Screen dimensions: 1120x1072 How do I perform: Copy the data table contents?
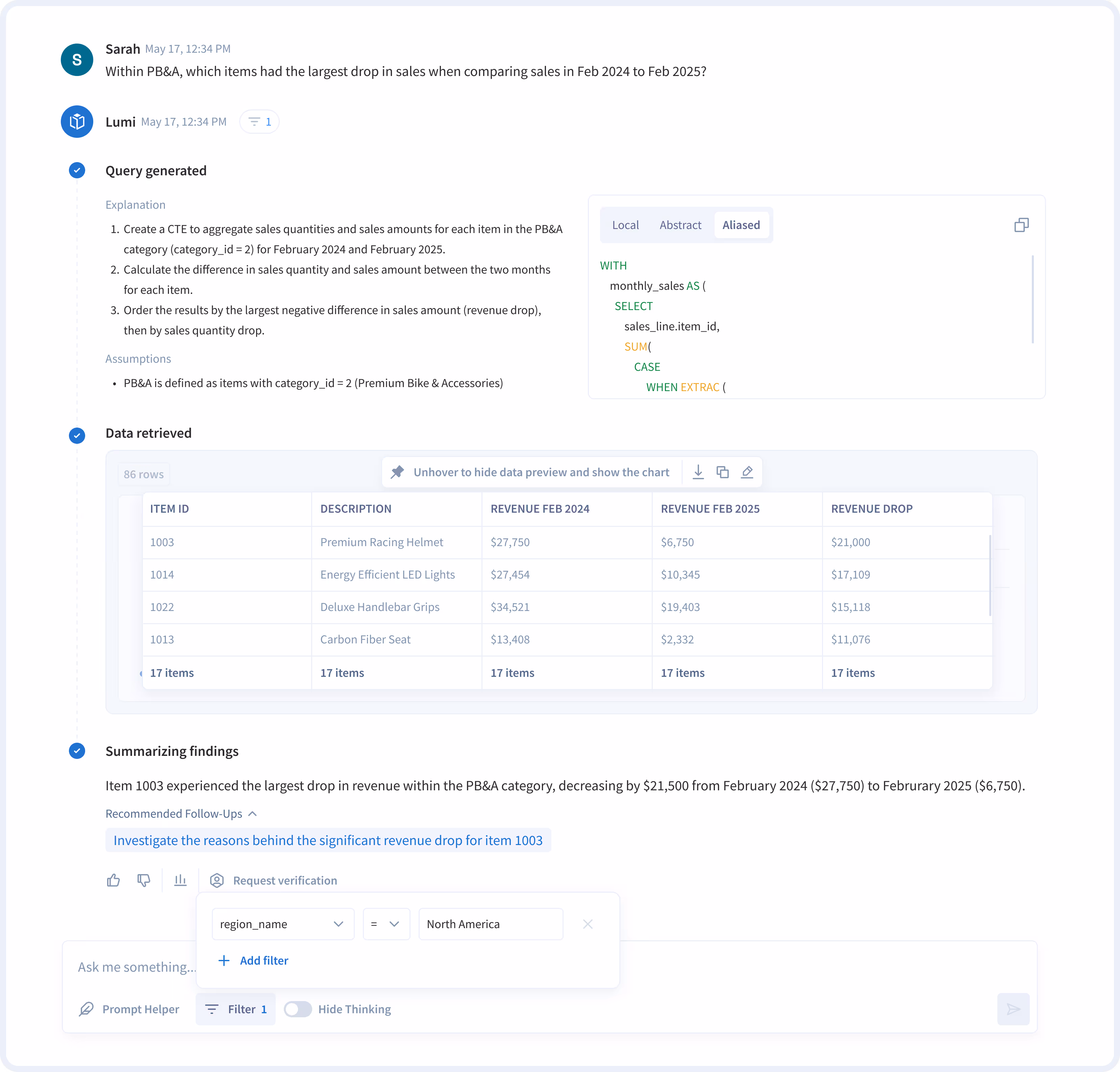click(x=722, y=472)
